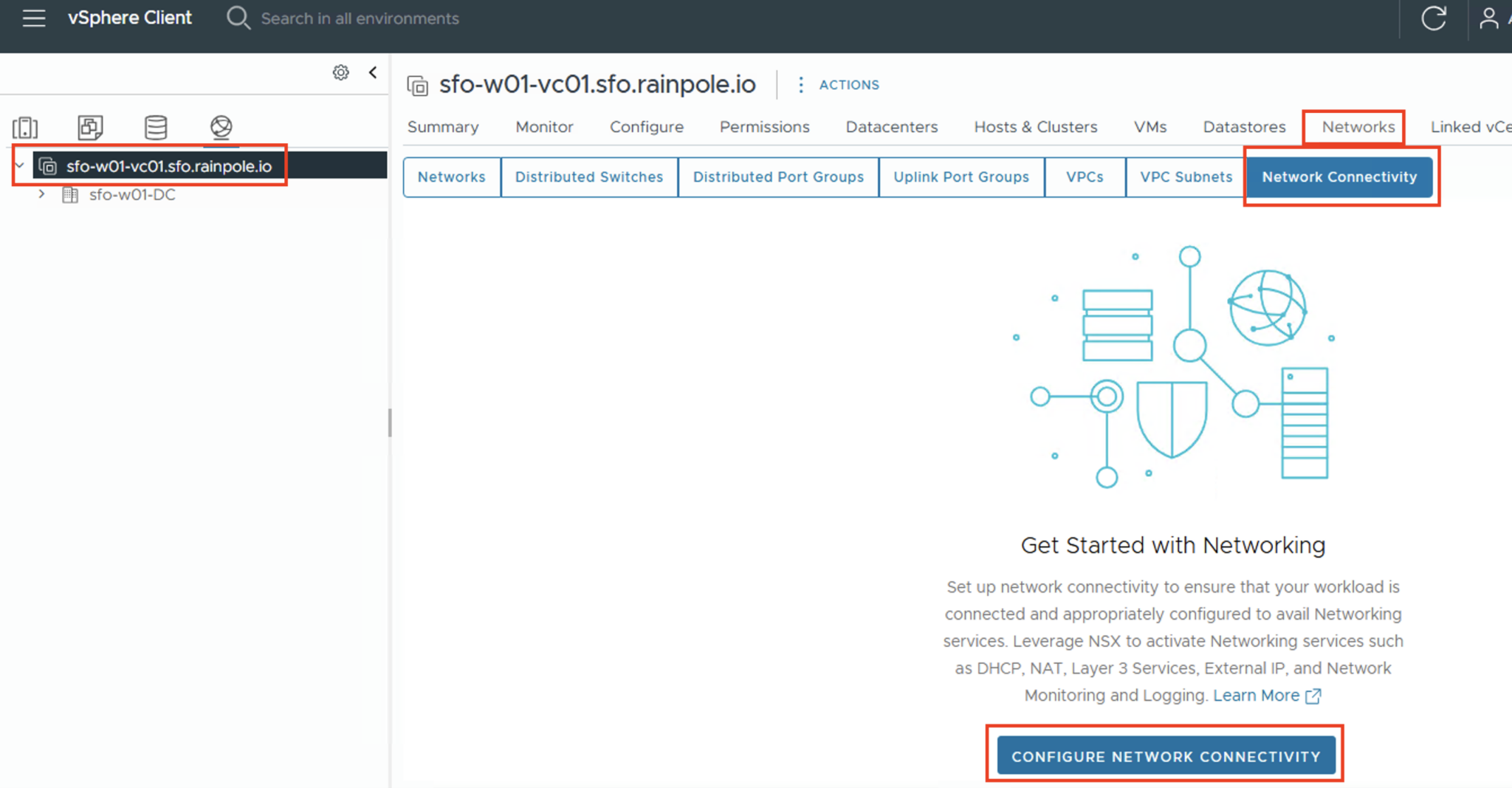Collapse the left inventory pane
Screen dimensions: 1512x788
373,72
